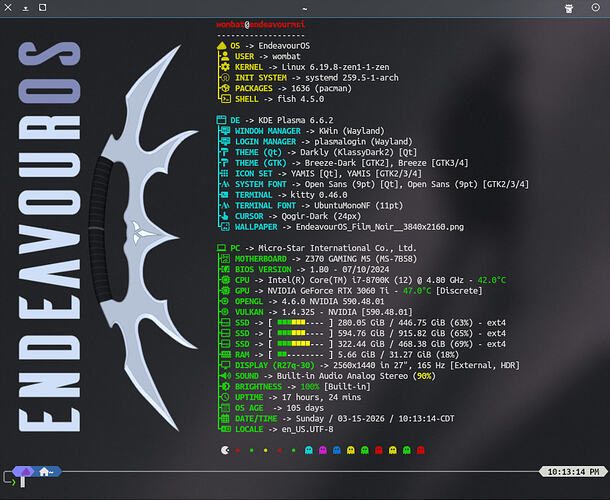This screenshot has height=500, width=610.
Task: Click the purple EndeavourOS logo in the prompt
Action: (x=26, y=472)
